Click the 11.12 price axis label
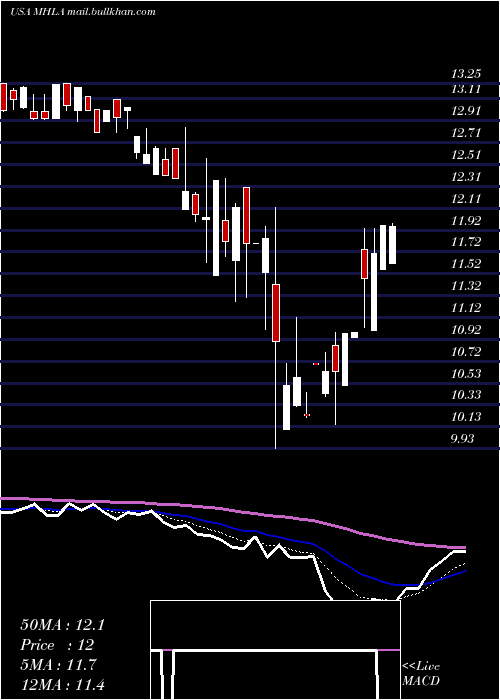The height and width of the screenshot is (700, 500). [x=467, y=308]
